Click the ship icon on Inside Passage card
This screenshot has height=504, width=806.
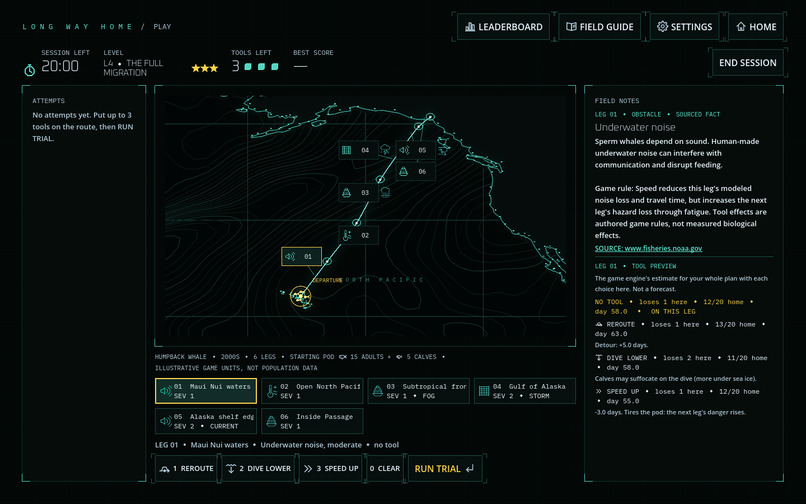(x=271, y=421)
